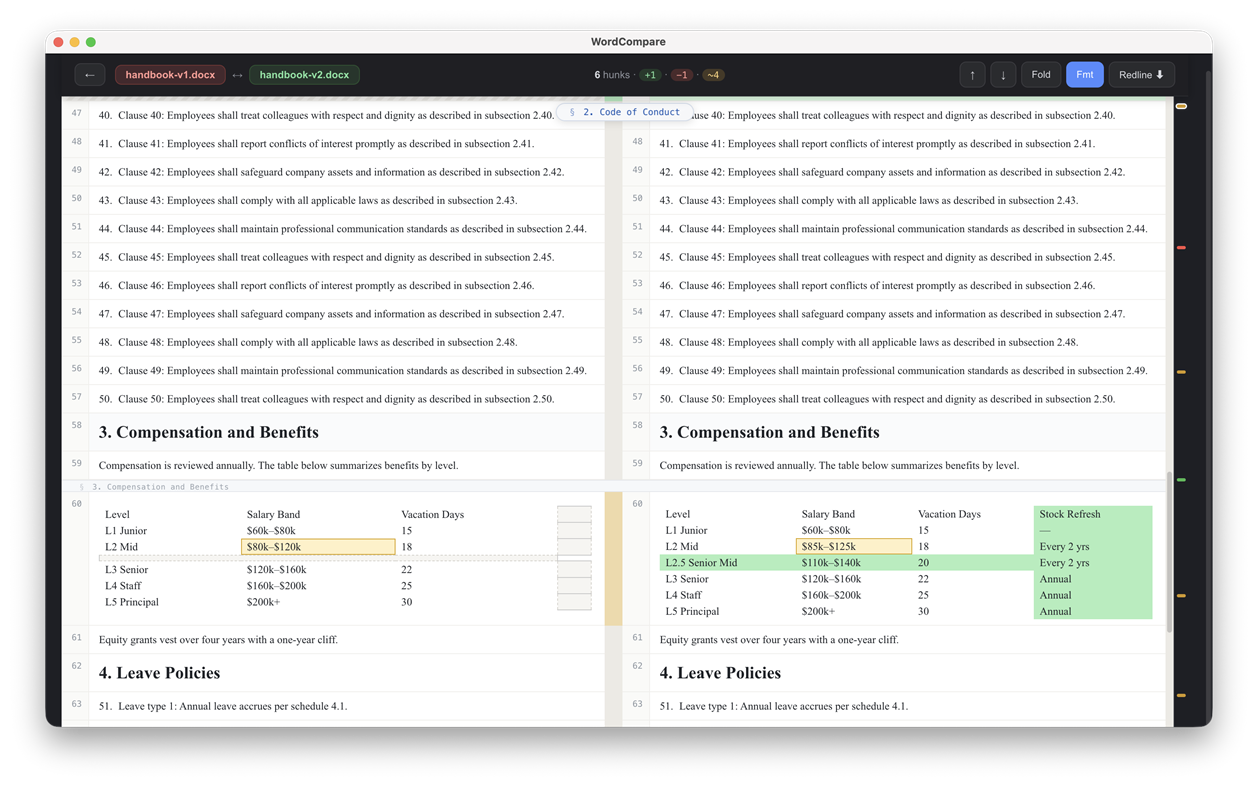Image resolution: width=1258 pixels, height=787 pixels.
Task: Click the amber ~4 modifications badge
Action: click(x=713, y=75)
